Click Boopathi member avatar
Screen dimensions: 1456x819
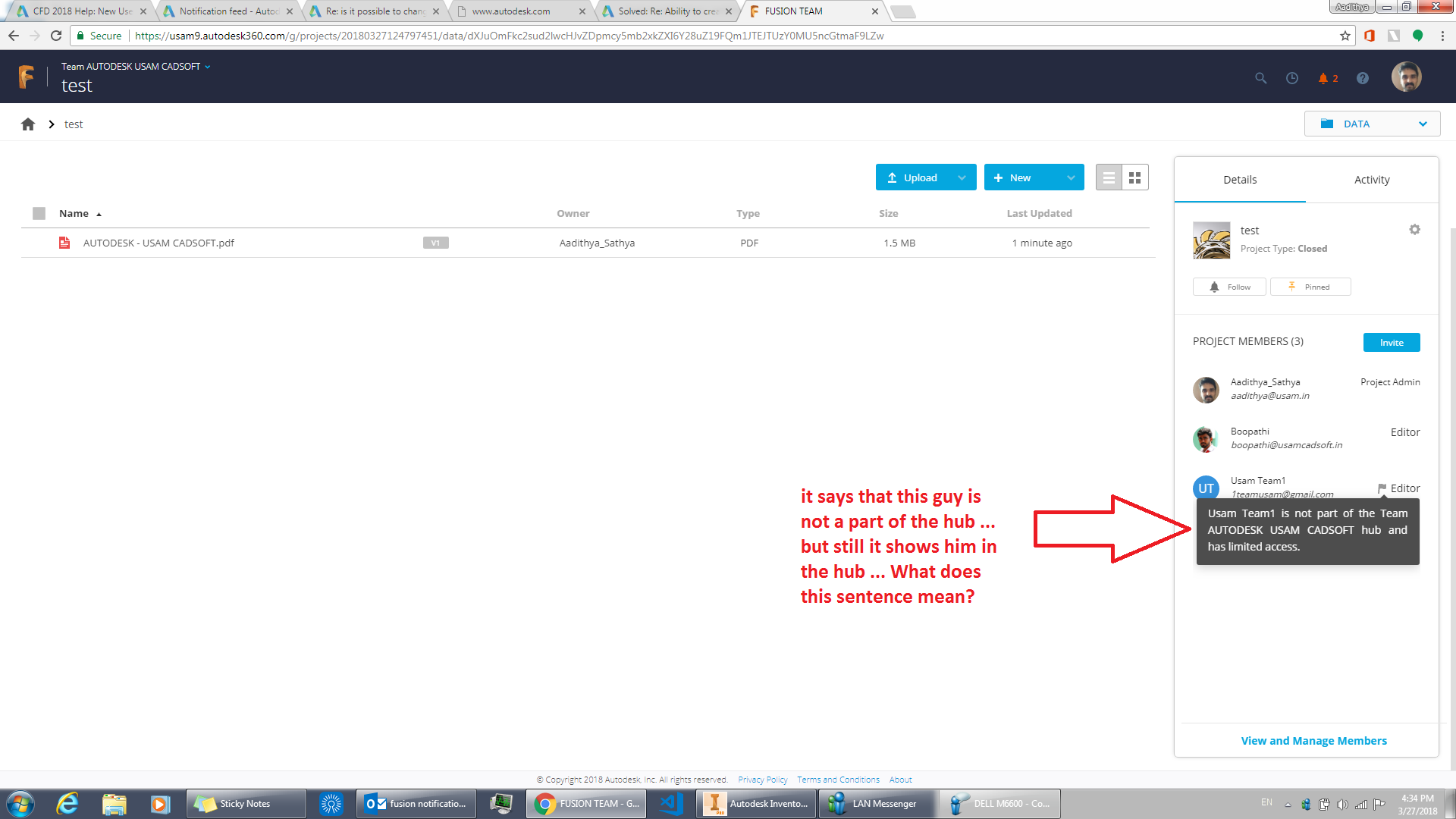[x=1206, y=439]
